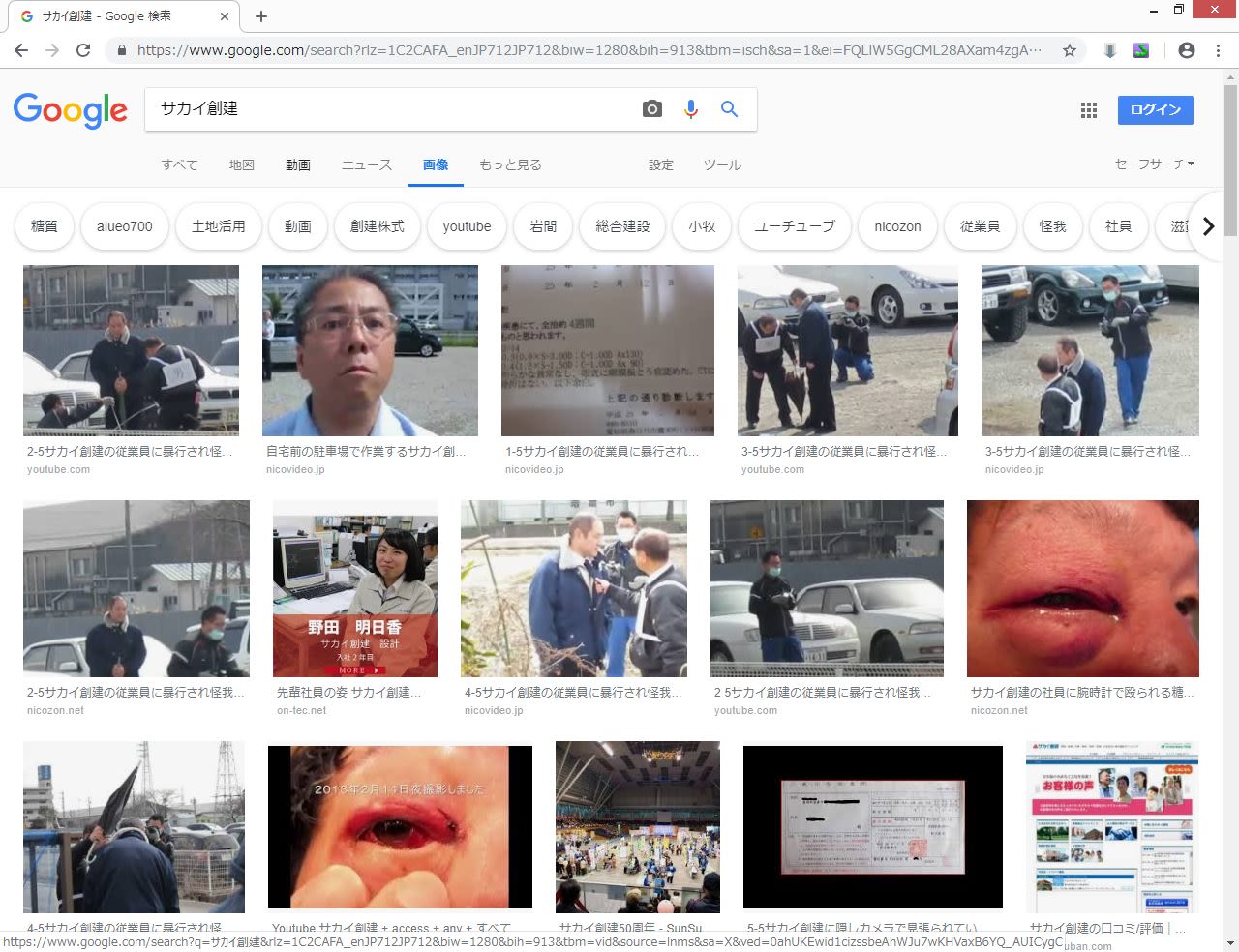Viewport: 1239px width, 952px height.
Task: Open Chrome three-dot menu
Action: coord(1218,50)
